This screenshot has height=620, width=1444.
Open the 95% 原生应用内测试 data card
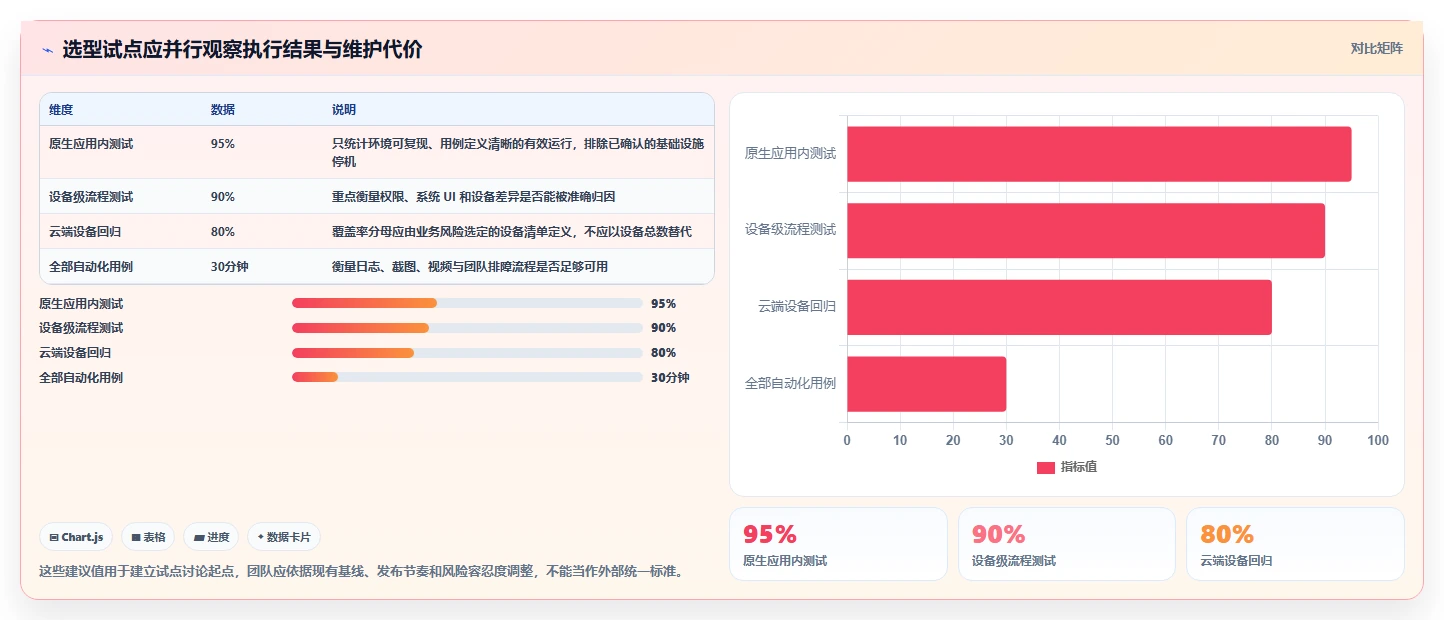click(x=838, y=544)
